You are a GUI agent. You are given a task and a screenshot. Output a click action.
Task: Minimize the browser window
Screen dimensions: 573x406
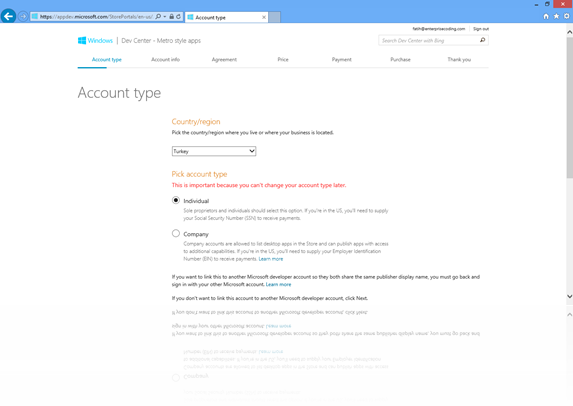click(536, 4)
